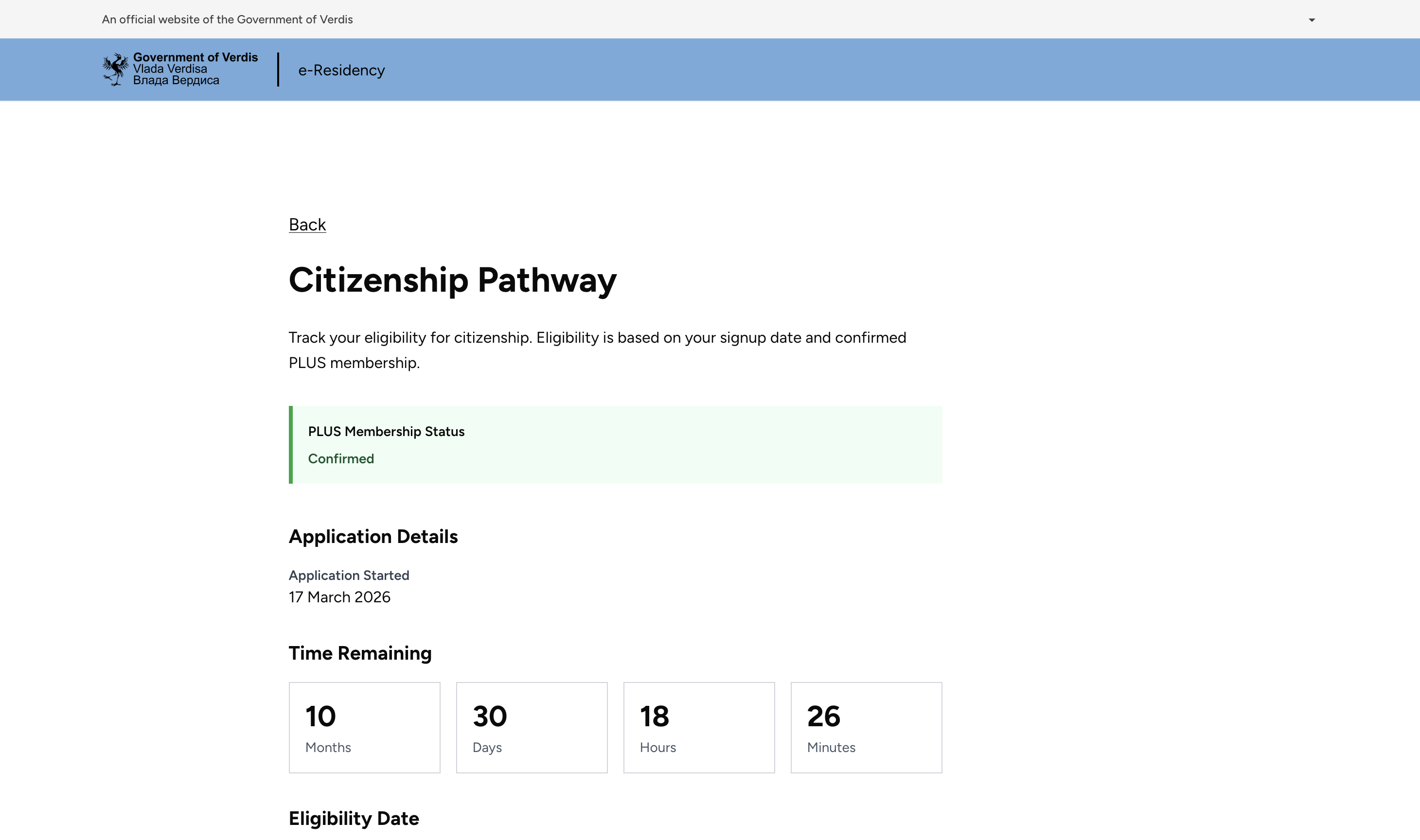
Task: Click the 18 Hours countdown box
Action: point(698,727)
